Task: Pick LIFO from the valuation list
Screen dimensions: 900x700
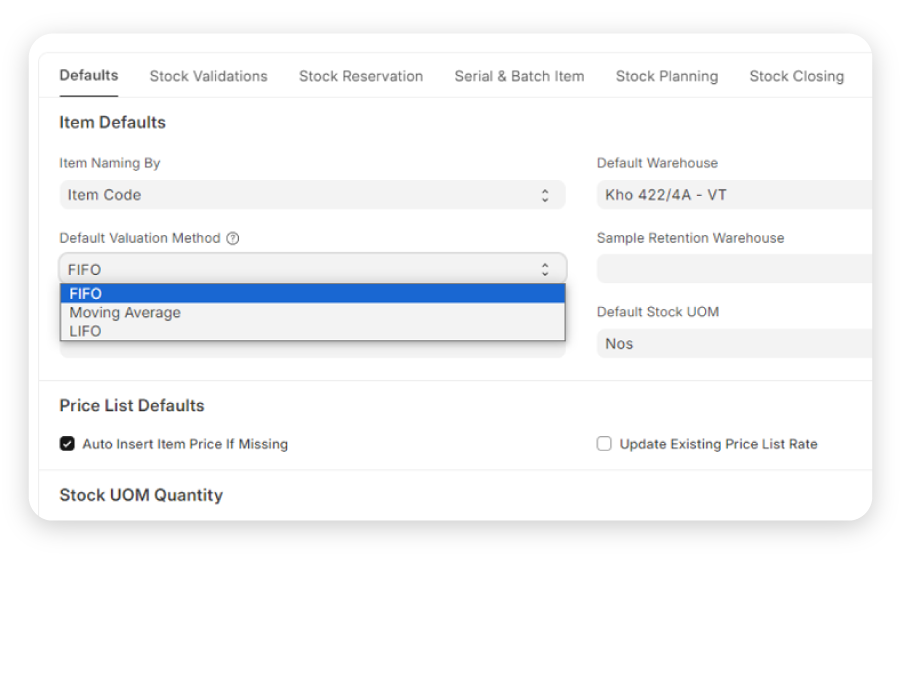Action: [312, 331]
